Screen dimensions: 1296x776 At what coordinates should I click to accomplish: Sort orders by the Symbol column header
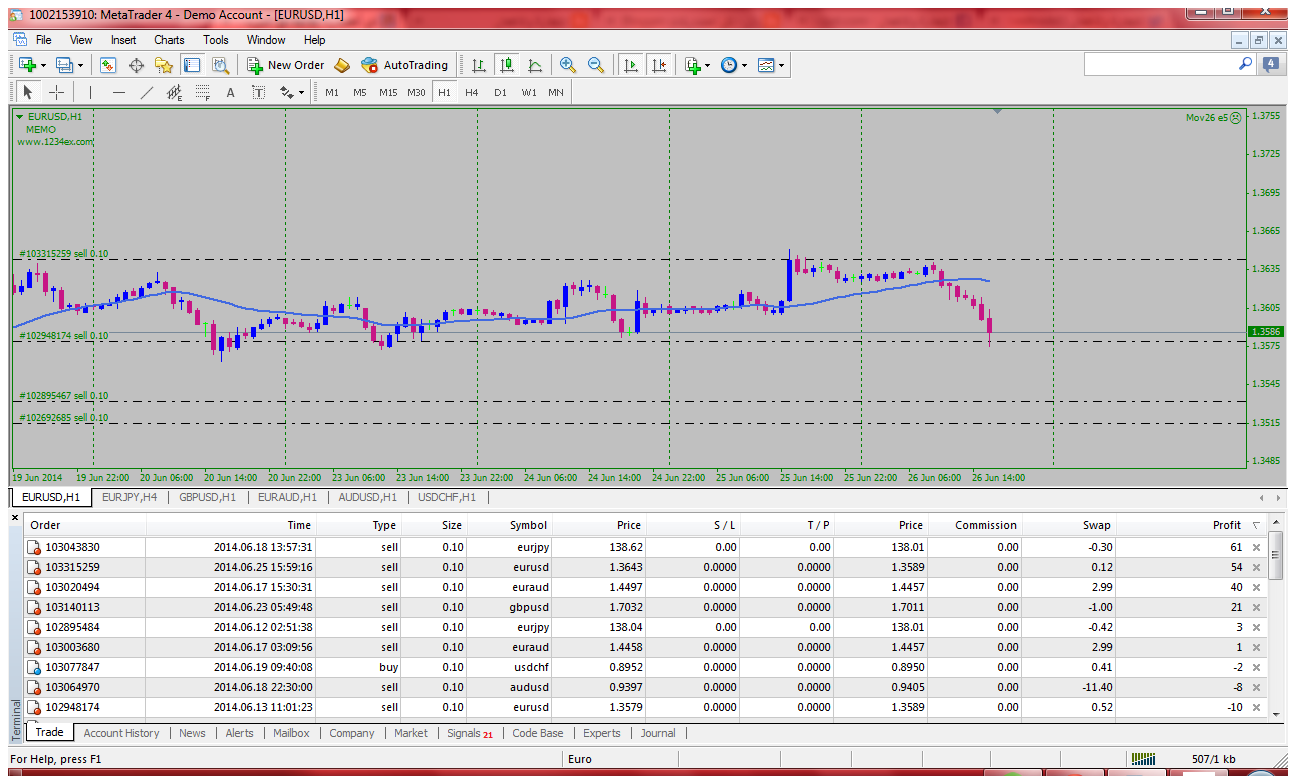click(x=528, y=525)
